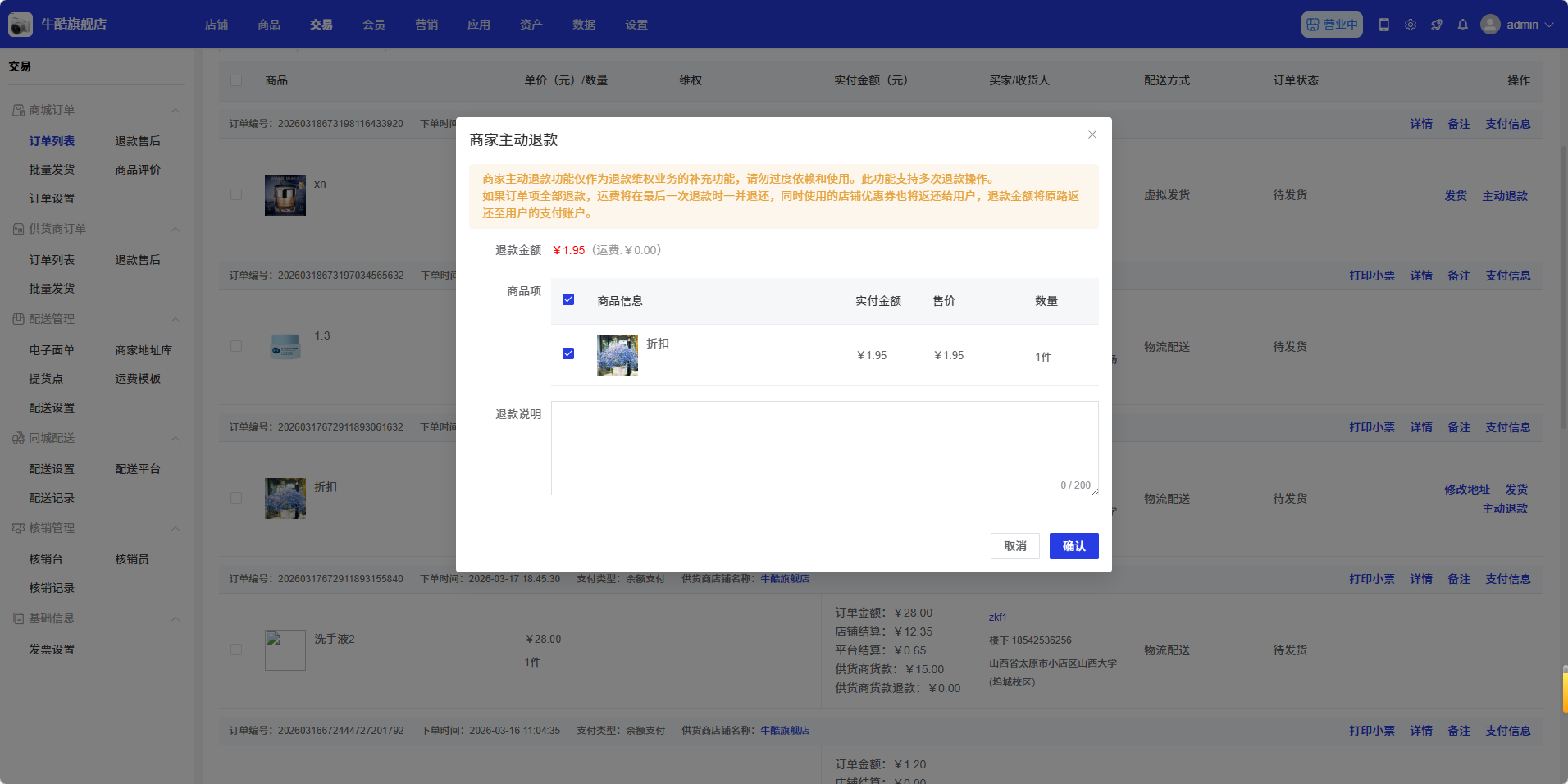The image size is (1568, 784).
Task: Collapse the 配送管理 sidebar section
Action: click(x=175, y=320)
